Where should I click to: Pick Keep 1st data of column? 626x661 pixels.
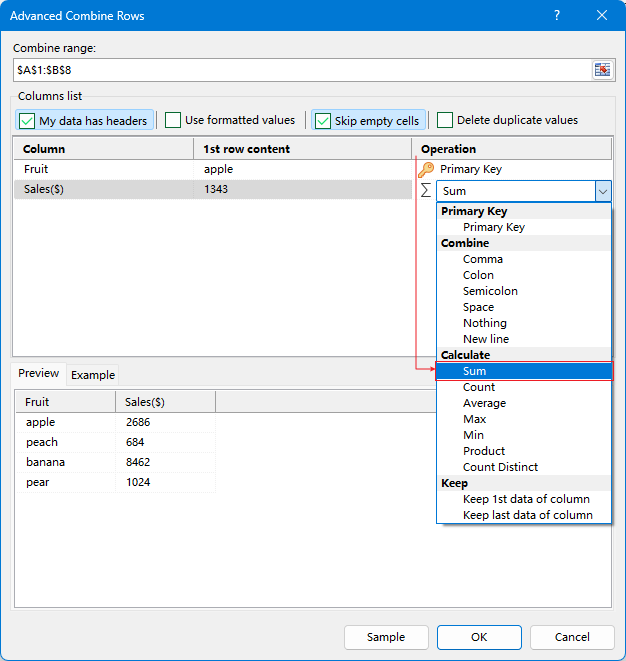[526, 499]
